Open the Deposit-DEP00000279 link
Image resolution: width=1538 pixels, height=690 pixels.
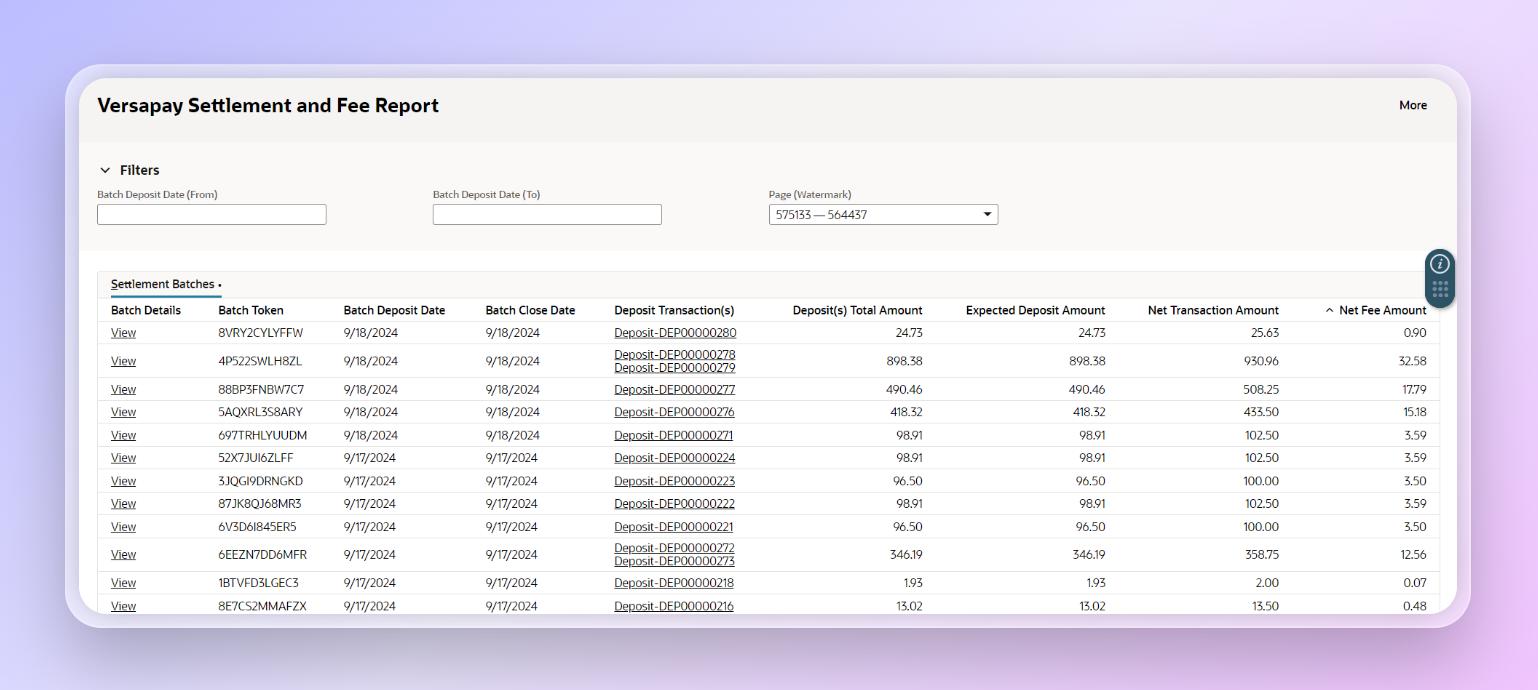(x=675, y=368)
